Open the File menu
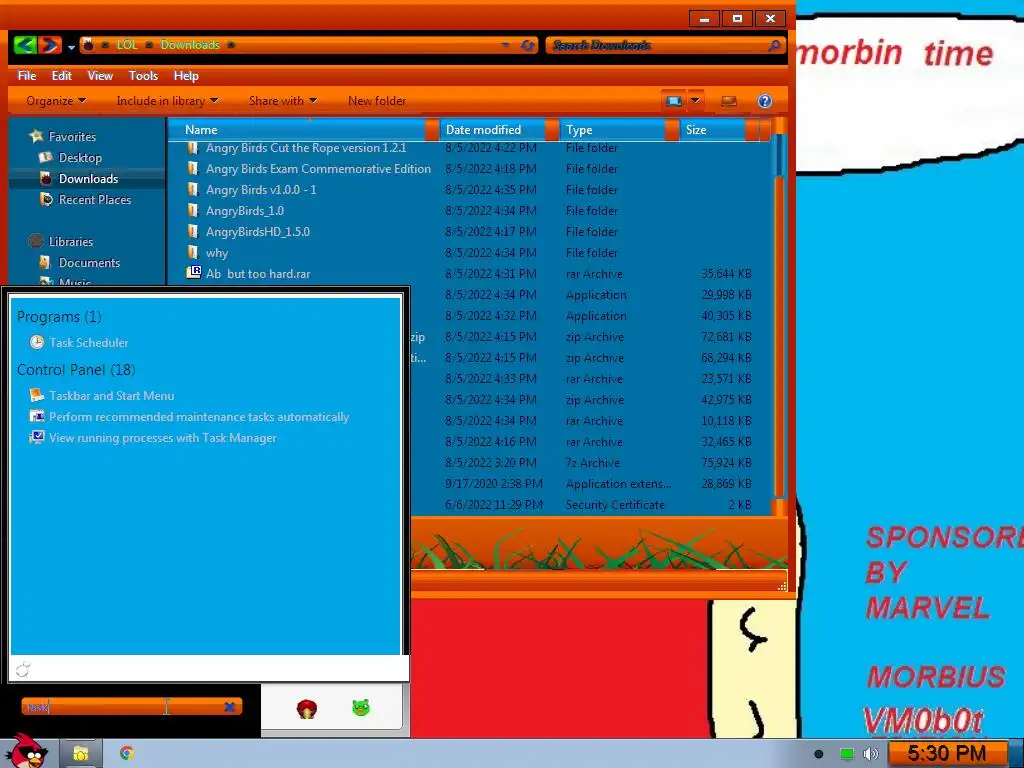 click(x=27, y=76)
